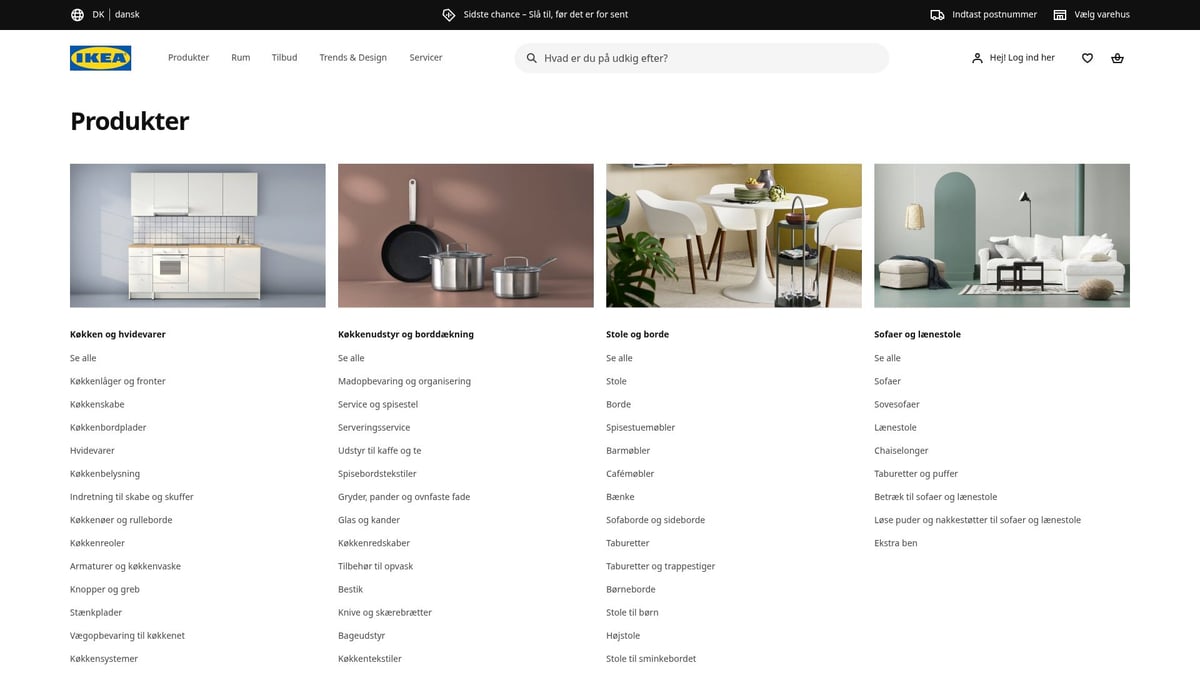Open the Højstole link under Stole og borde
Viewport: 1200px width, 675px height.
coord(623,635)
